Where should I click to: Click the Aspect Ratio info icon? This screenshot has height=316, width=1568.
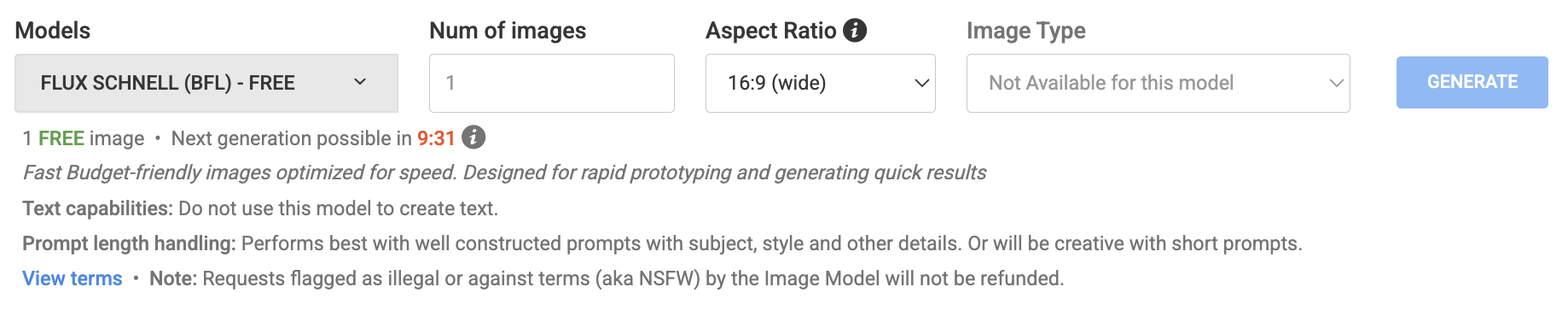click(855, 31)
